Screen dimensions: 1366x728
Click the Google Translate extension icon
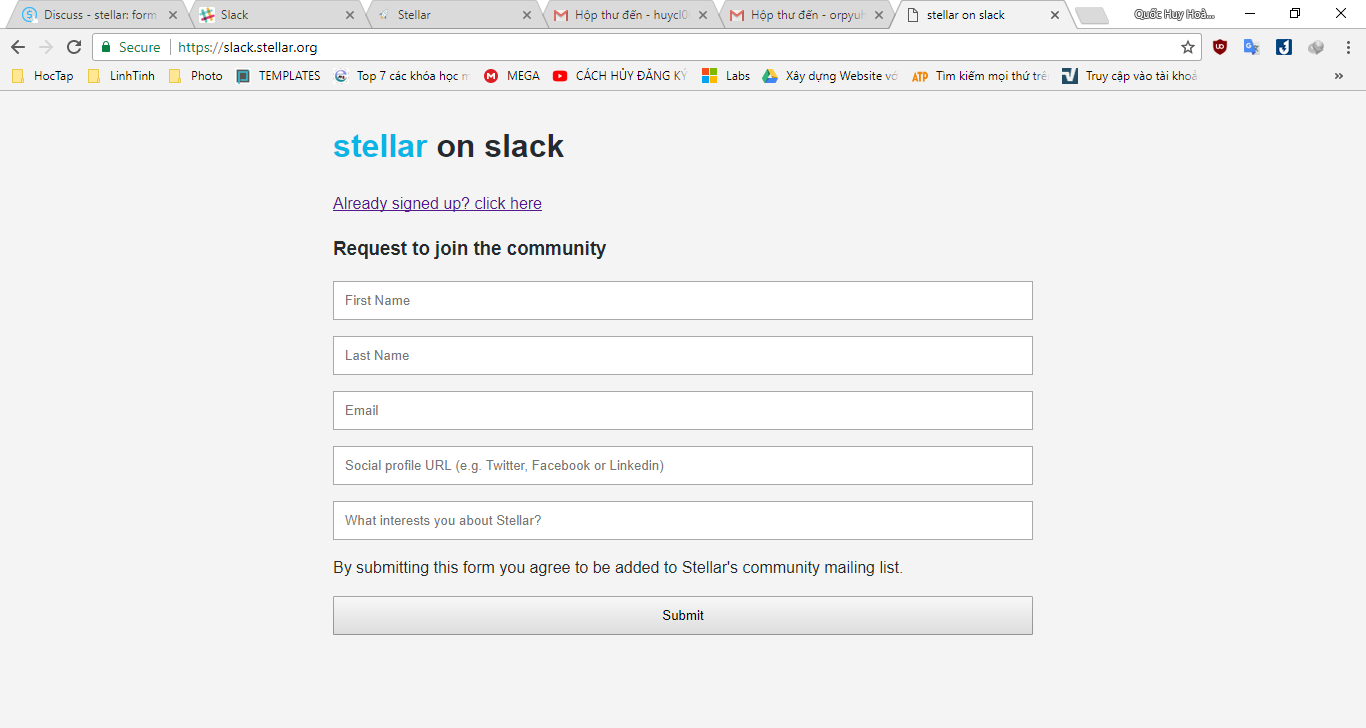1251,47
